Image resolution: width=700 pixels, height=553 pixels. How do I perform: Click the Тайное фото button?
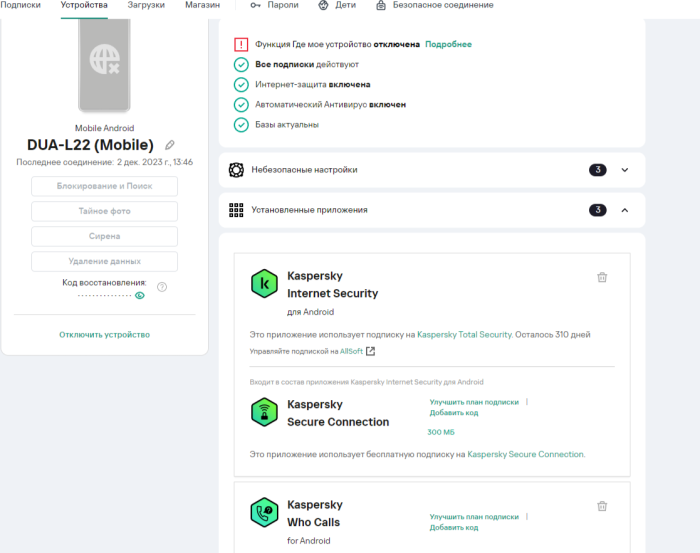click(x=104, y=211)
